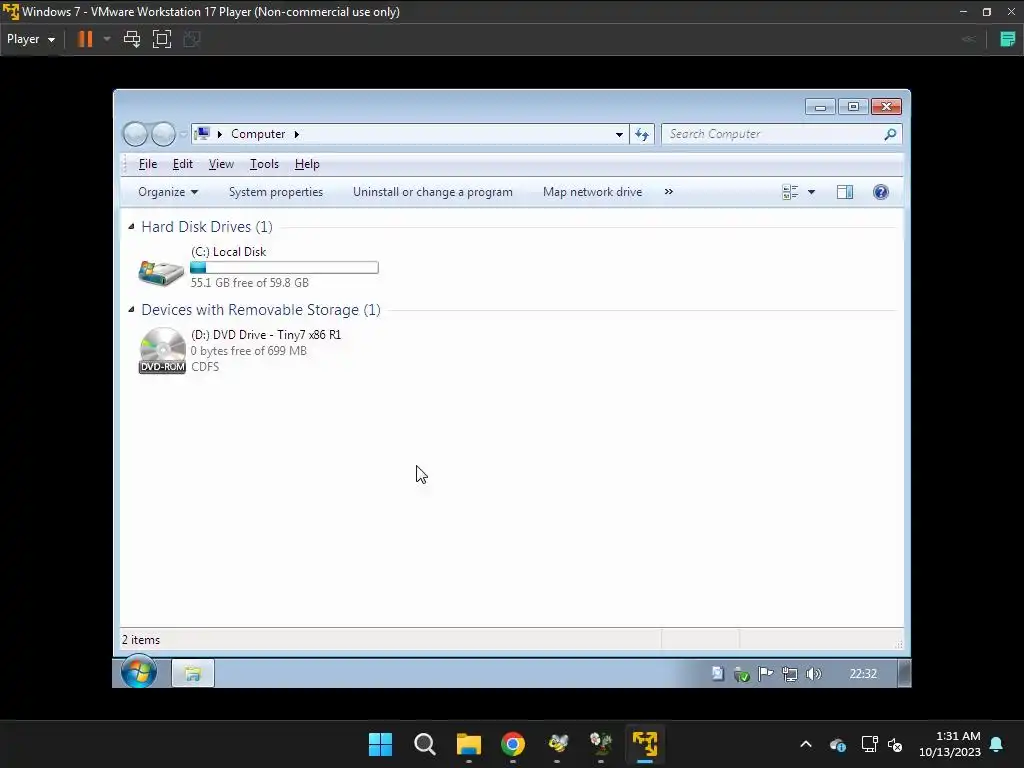Pause the virtual machine from VMware toolbar
1024x768 pixels.
pyautogui.click(x=85, y=39)
